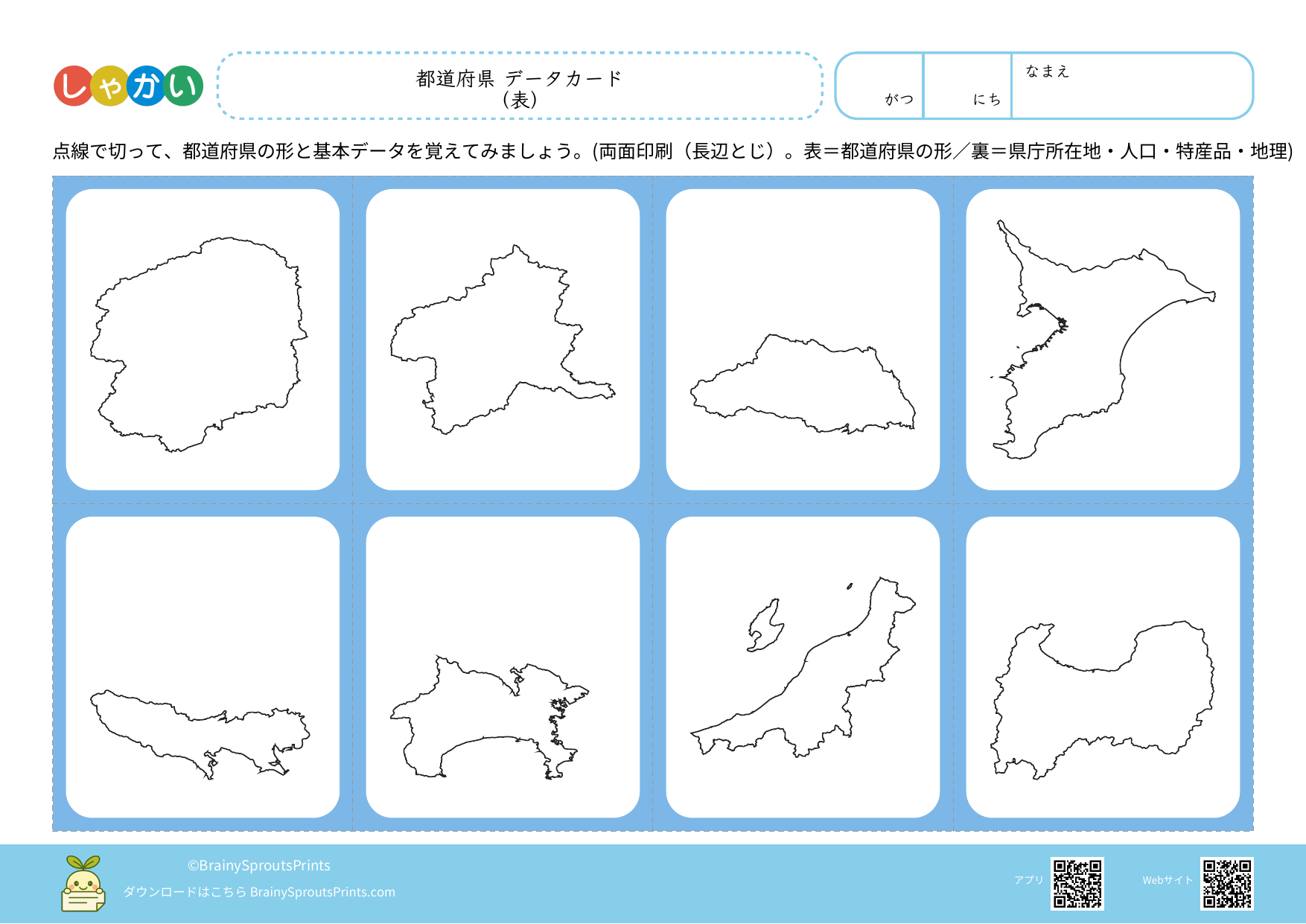Click the yellow ゃ circle in logo
Viewport: 1306px width, 924px height.
[109, 87]
